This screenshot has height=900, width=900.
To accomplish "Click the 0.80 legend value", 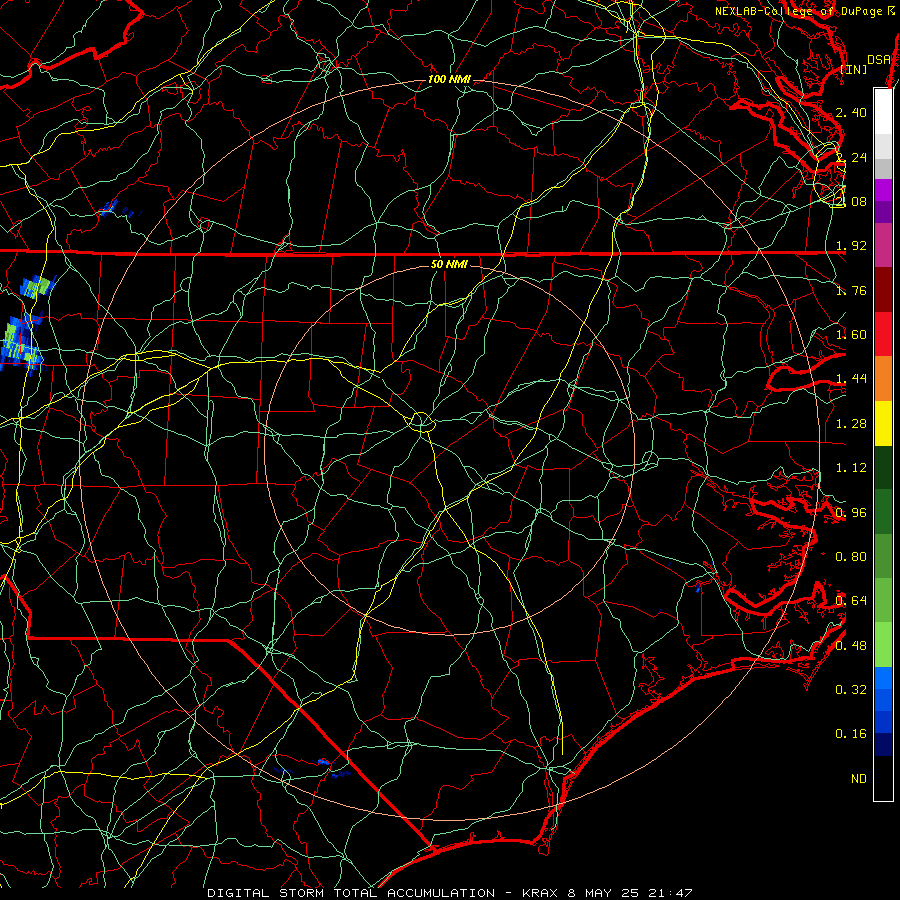I will [x=851, y=557].
